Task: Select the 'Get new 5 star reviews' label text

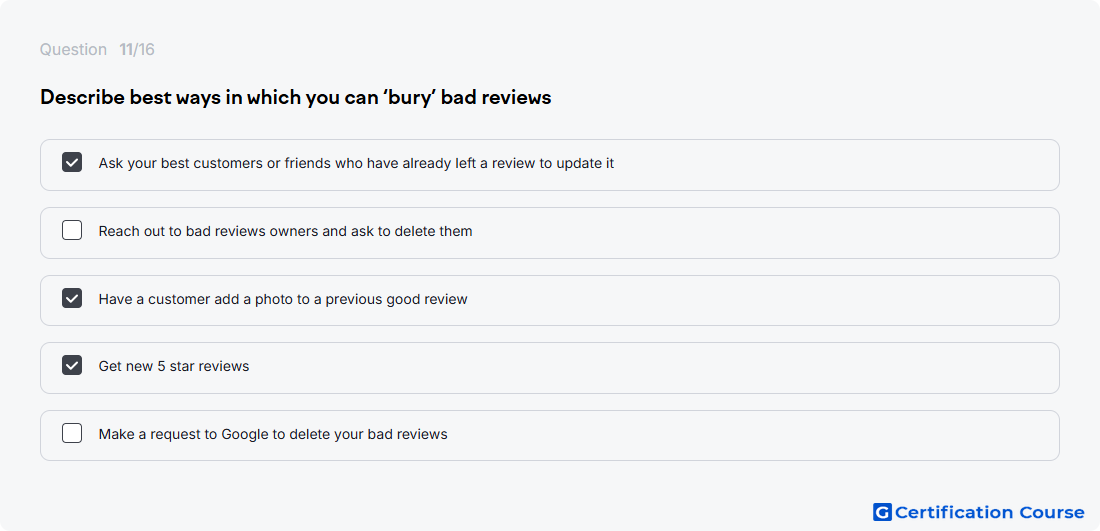Action: point(174,366)
